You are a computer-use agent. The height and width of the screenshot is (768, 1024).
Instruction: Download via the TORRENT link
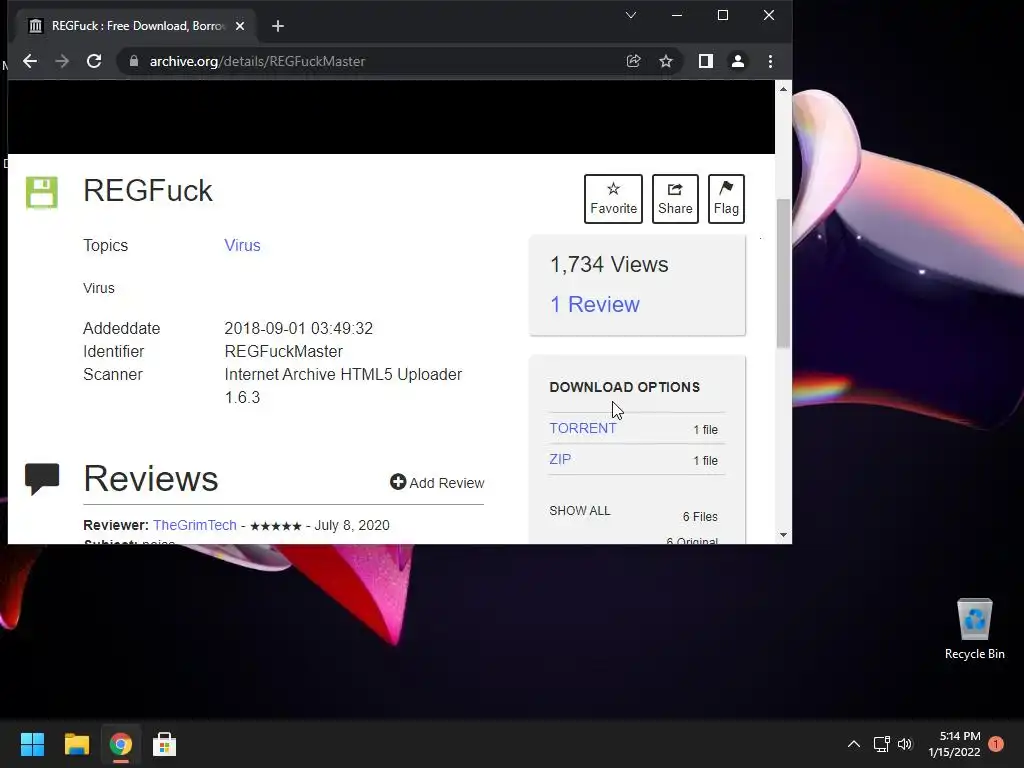[583, 428]
